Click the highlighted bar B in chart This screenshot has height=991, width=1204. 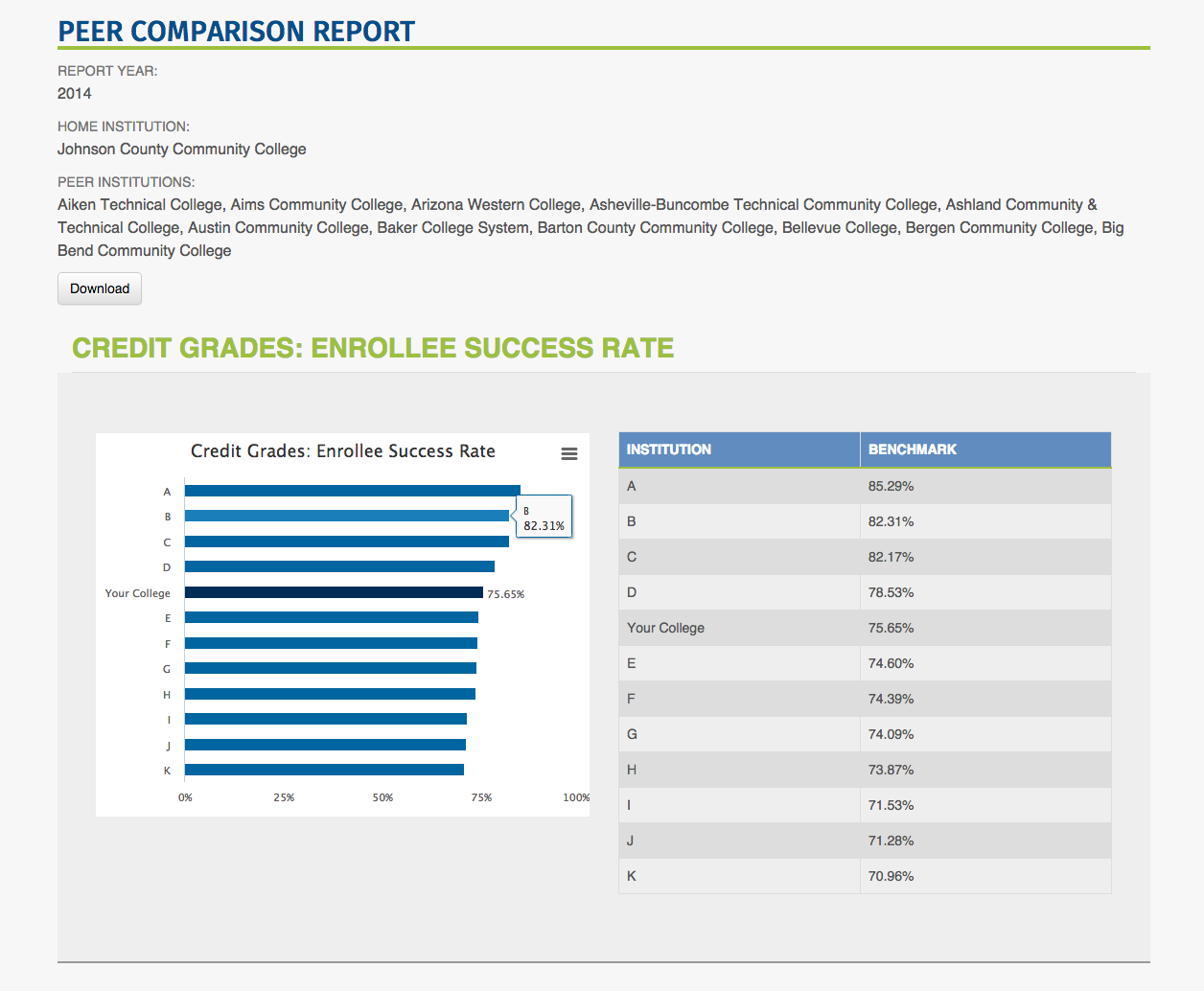[x=346, y=516]
